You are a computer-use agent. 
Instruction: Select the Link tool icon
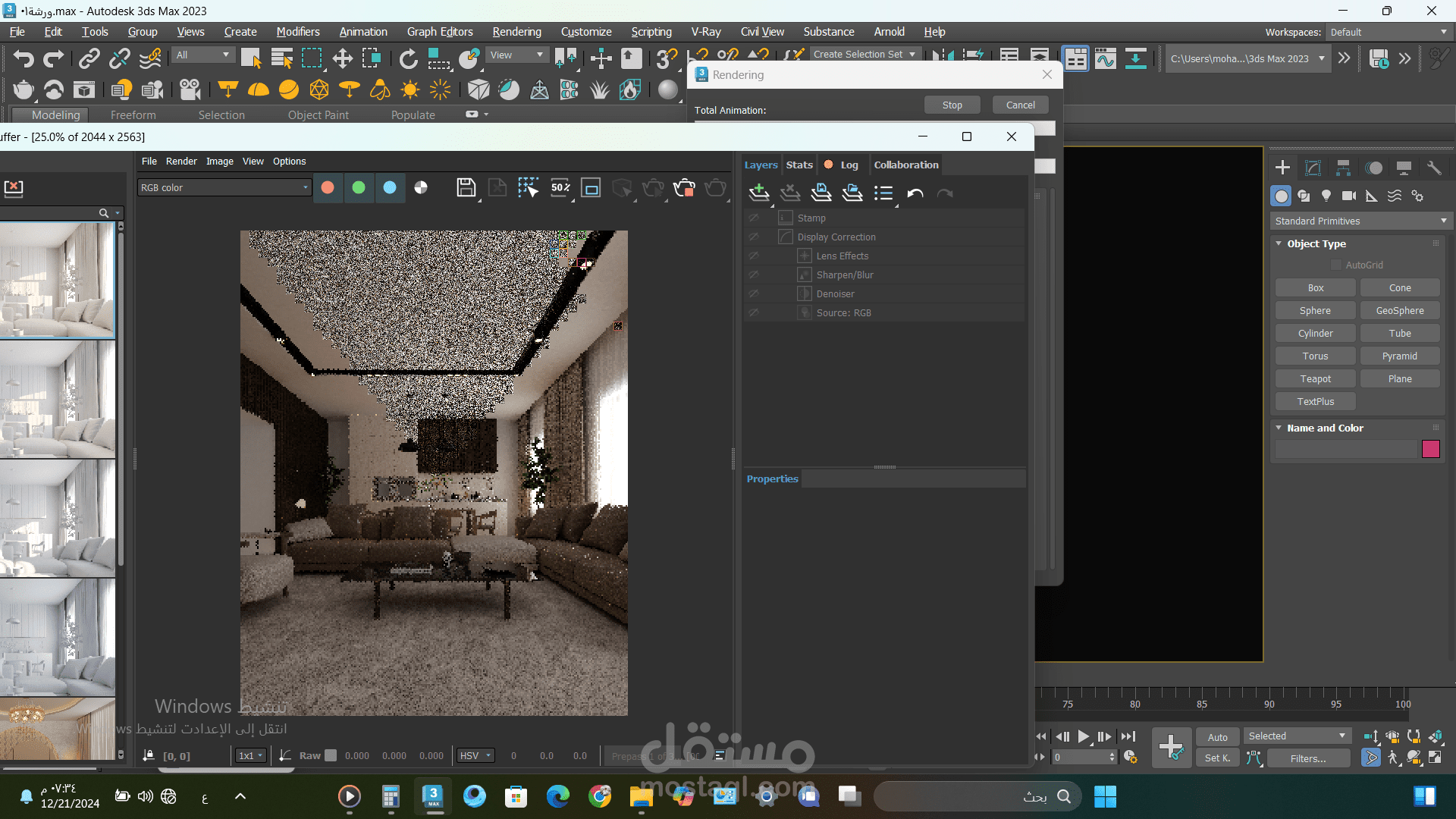(89, 58)
